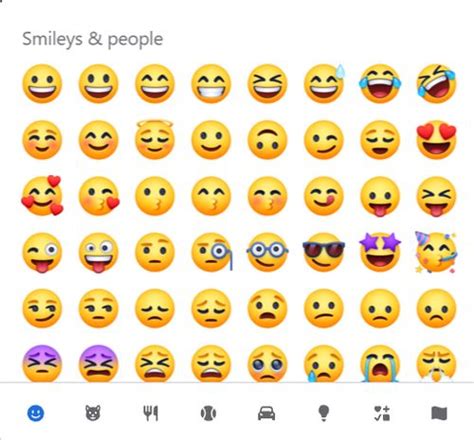The width and height of the screenshot is (474, 440).
Task: Pick the smiling face with three hearts
Action: (42, 196)
